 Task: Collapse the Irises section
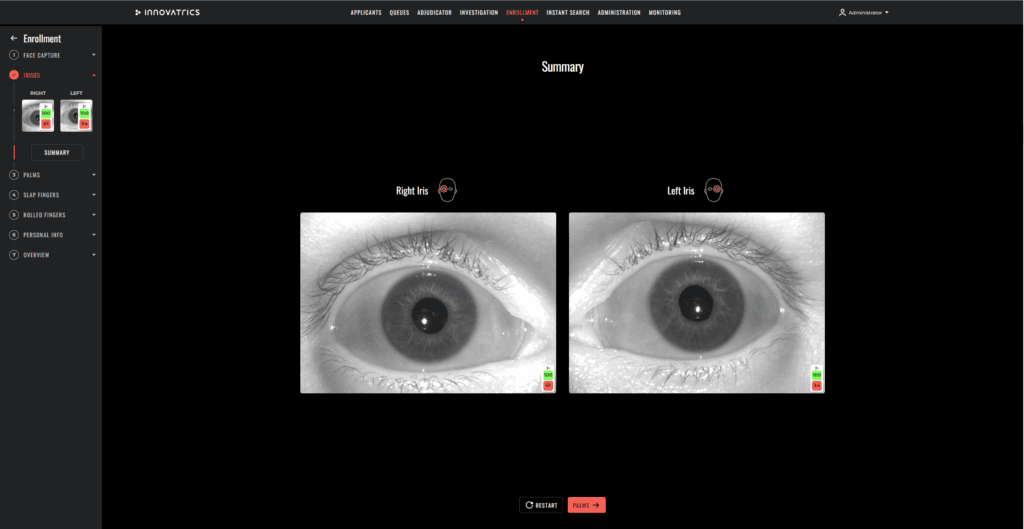pyautogui.click(x=94, y=75)
